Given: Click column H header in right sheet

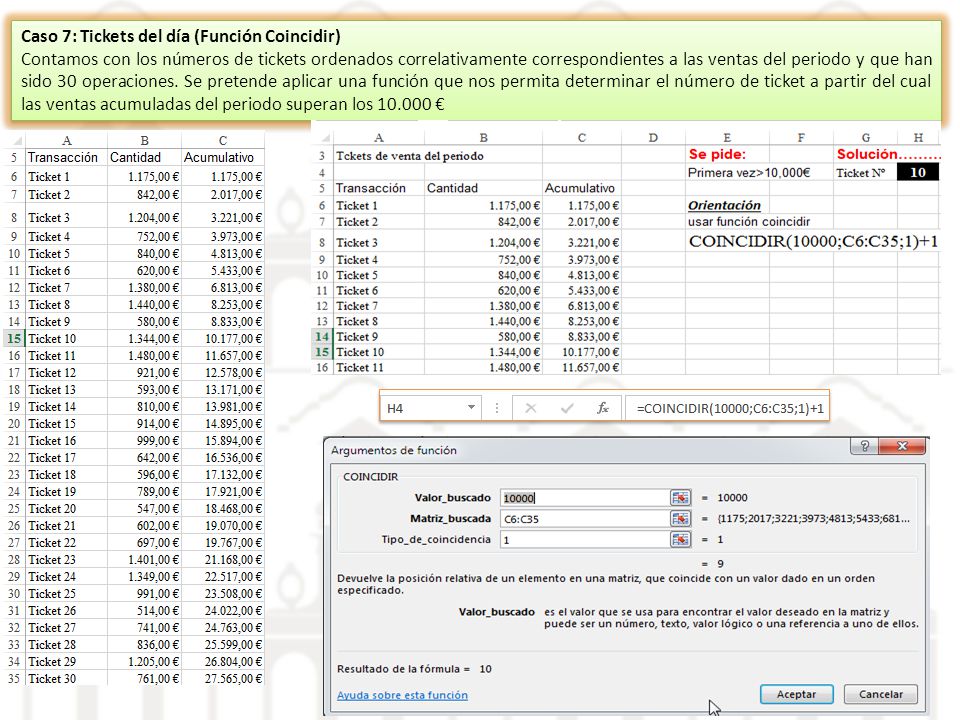Looking at the screenshot, I should pos(918,138).
